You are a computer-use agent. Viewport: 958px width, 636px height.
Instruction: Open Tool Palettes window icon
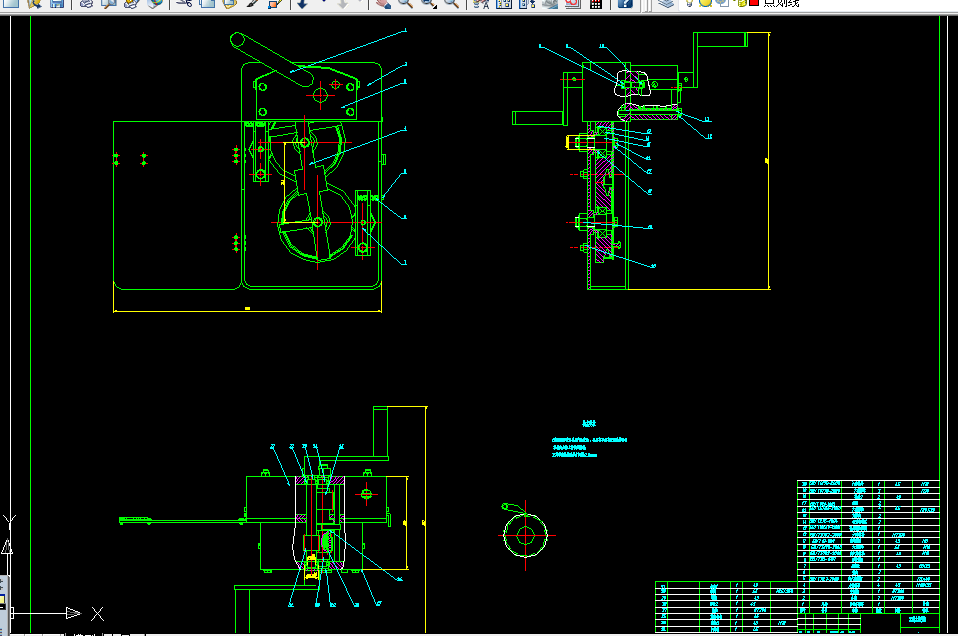coord(527,3)
